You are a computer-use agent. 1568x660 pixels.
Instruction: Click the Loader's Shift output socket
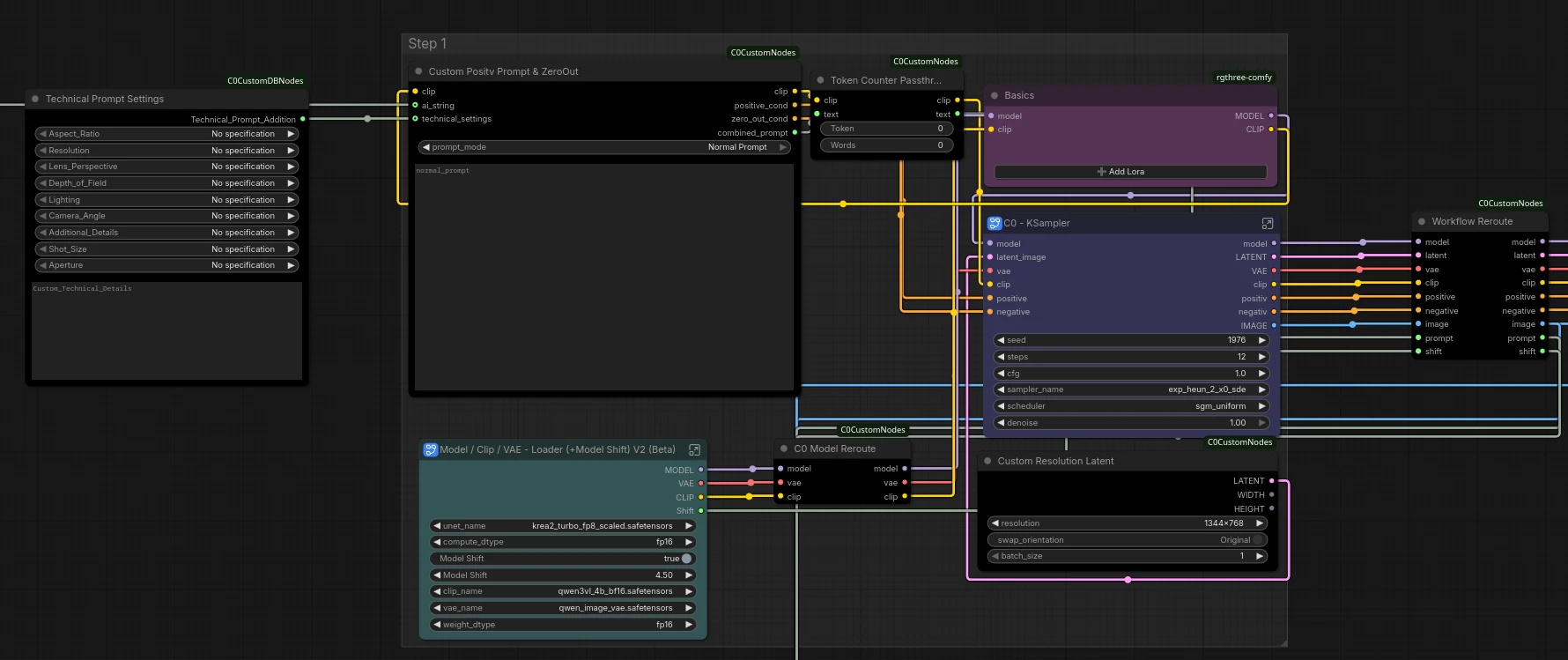point(701,511)
